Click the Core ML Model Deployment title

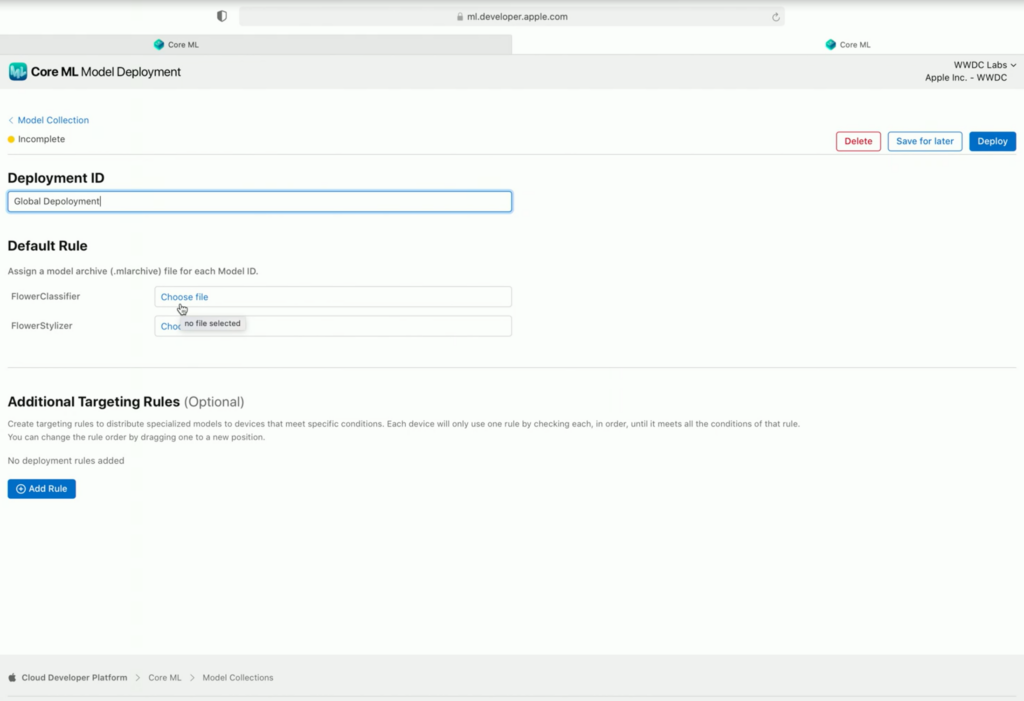click(x=106, y=72)
